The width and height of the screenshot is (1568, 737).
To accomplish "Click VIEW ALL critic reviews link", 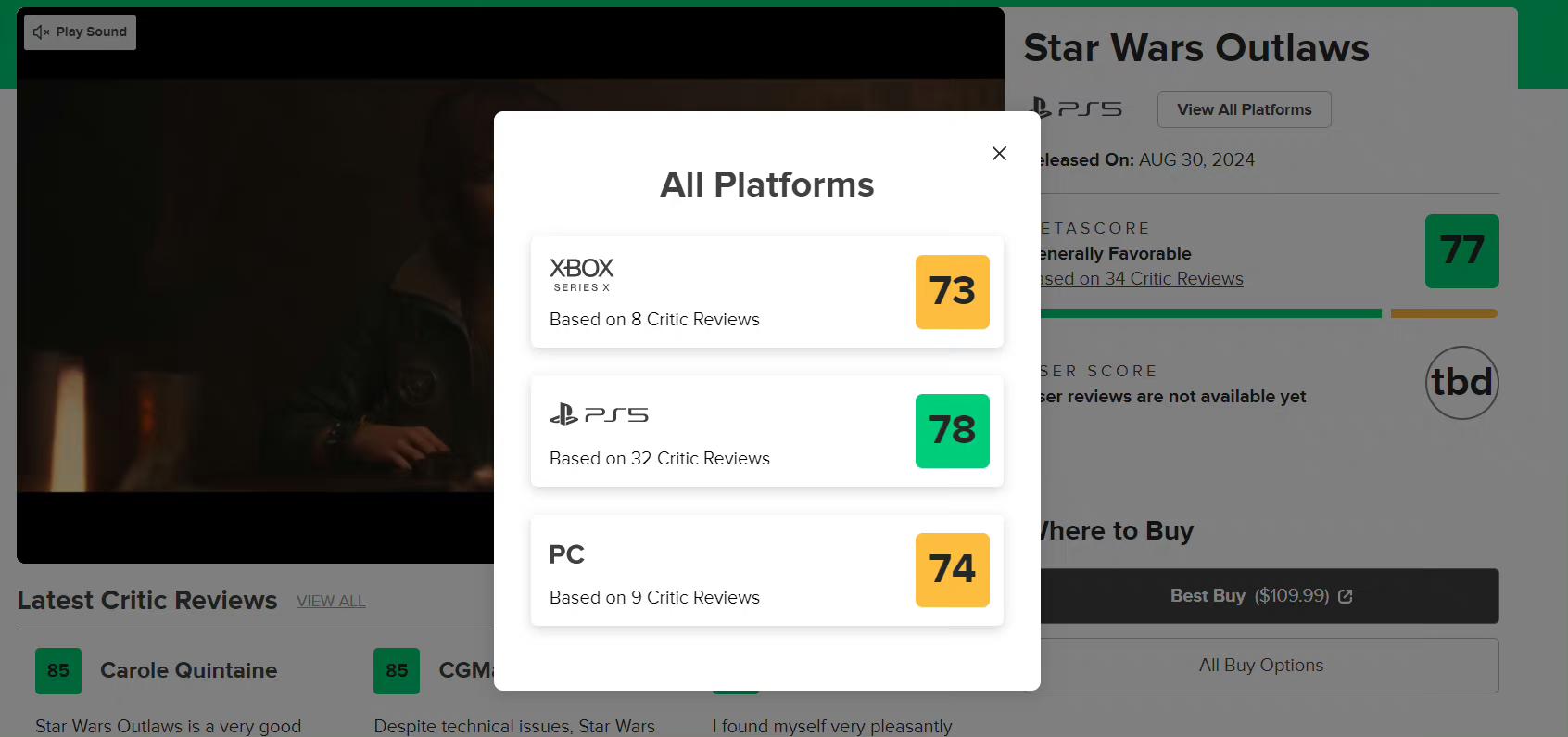I will (331, 601).
